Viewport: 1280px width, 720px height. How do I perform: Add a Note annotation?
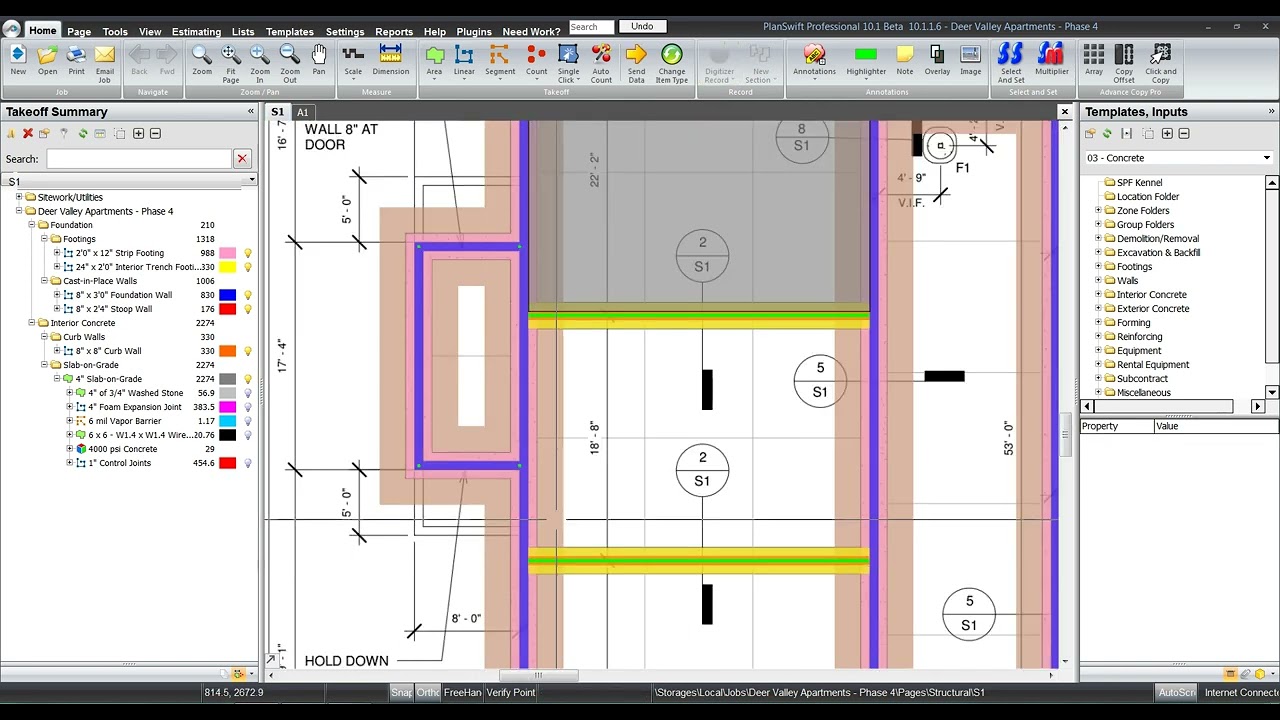pyautogui.click(x=905, y=60)
